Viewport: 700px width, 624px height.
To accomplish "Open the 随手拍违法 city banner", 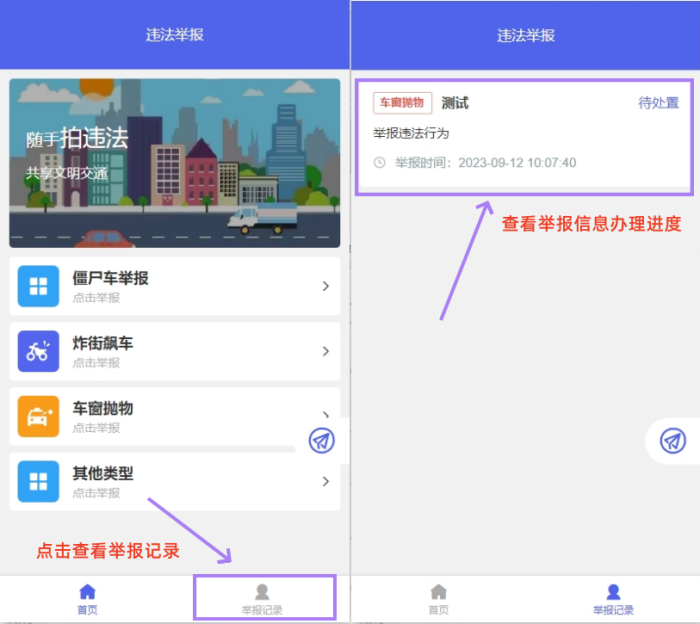I will [175, 163].
